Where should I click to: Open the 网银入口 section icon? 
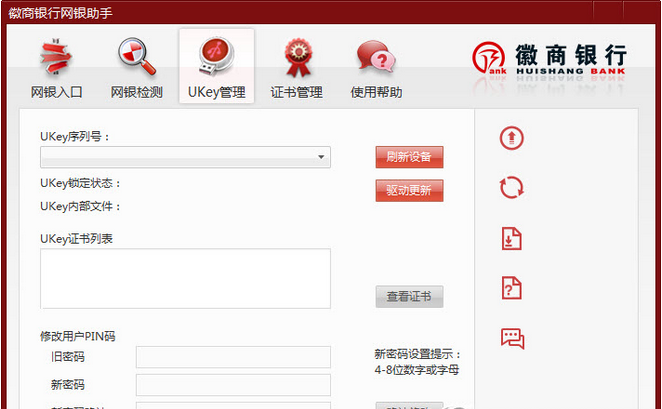(57, 58)
